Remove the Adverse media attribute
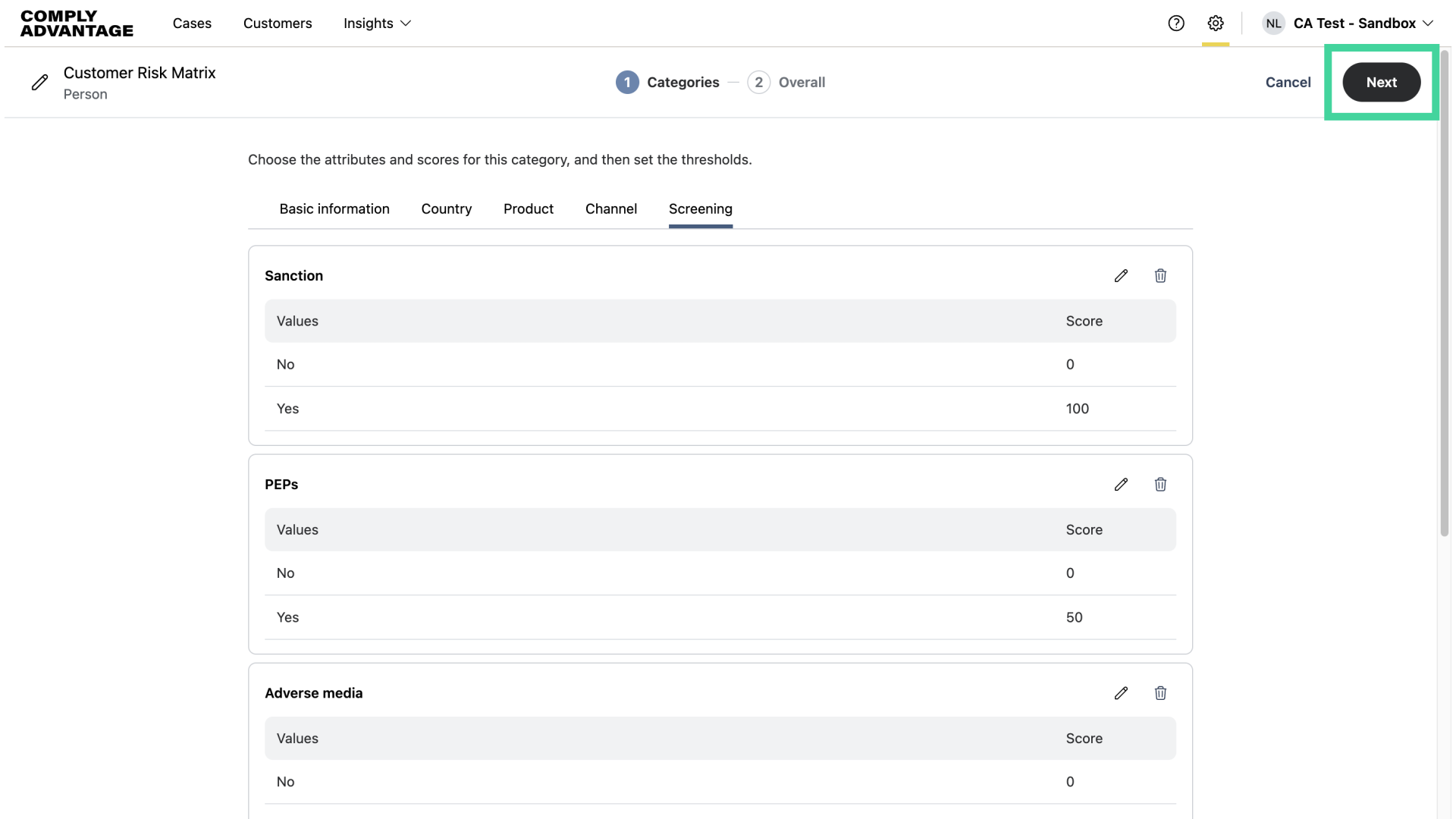Viewport: 1456px width, 819px height. 1160,693
